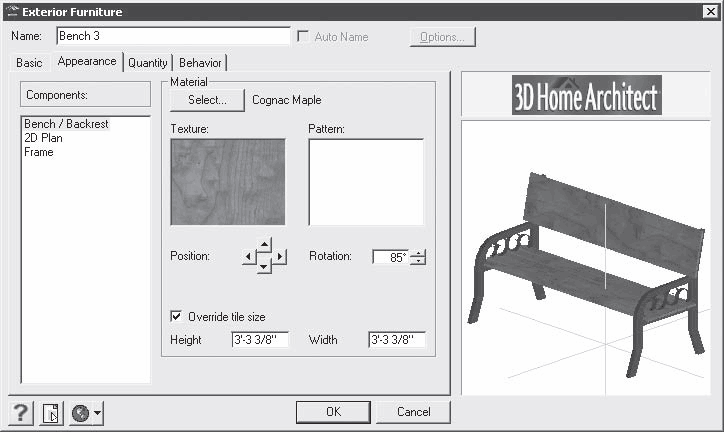This screenshot has width=724, height=432.
Task: Switch to the Basic tab
Action: [29, 62]
